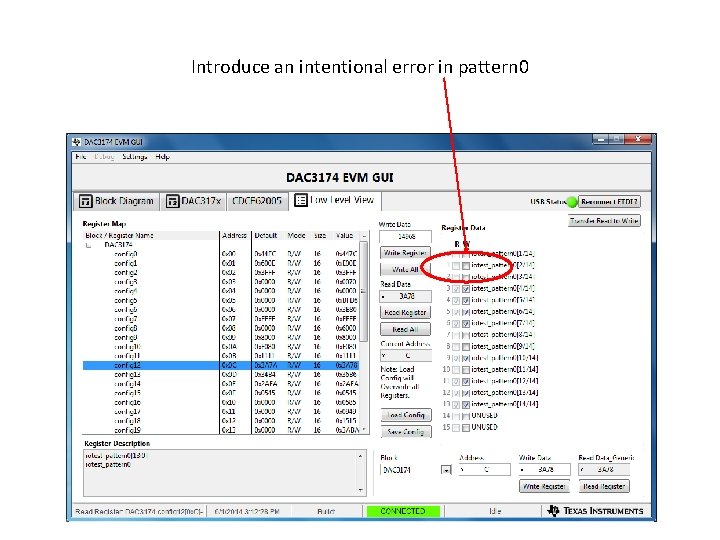The height and width of the screenshot is (540, 720).
Task: Toggle W checkbox for iotest_pattern0[7/14]
Action: pos(466,324)
